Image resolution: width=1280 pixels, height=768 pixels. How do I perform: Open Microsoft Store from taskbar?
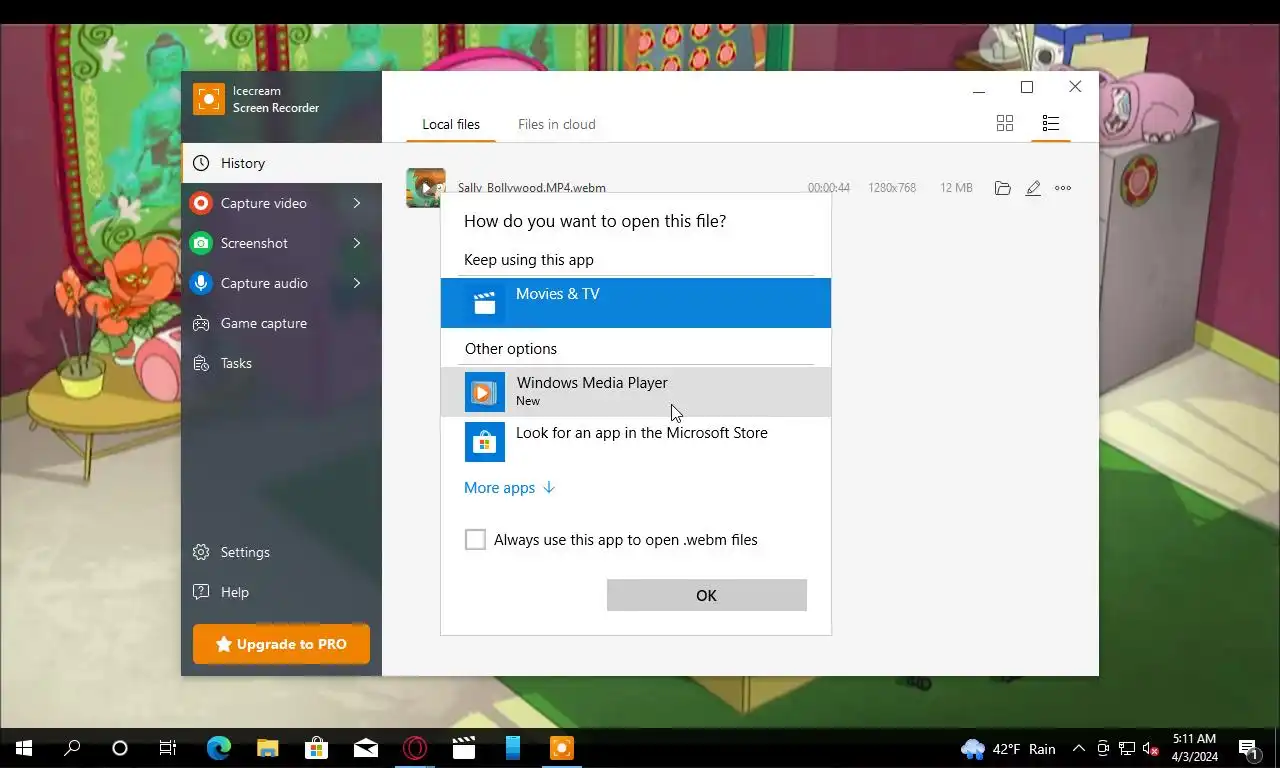[316, 748]
